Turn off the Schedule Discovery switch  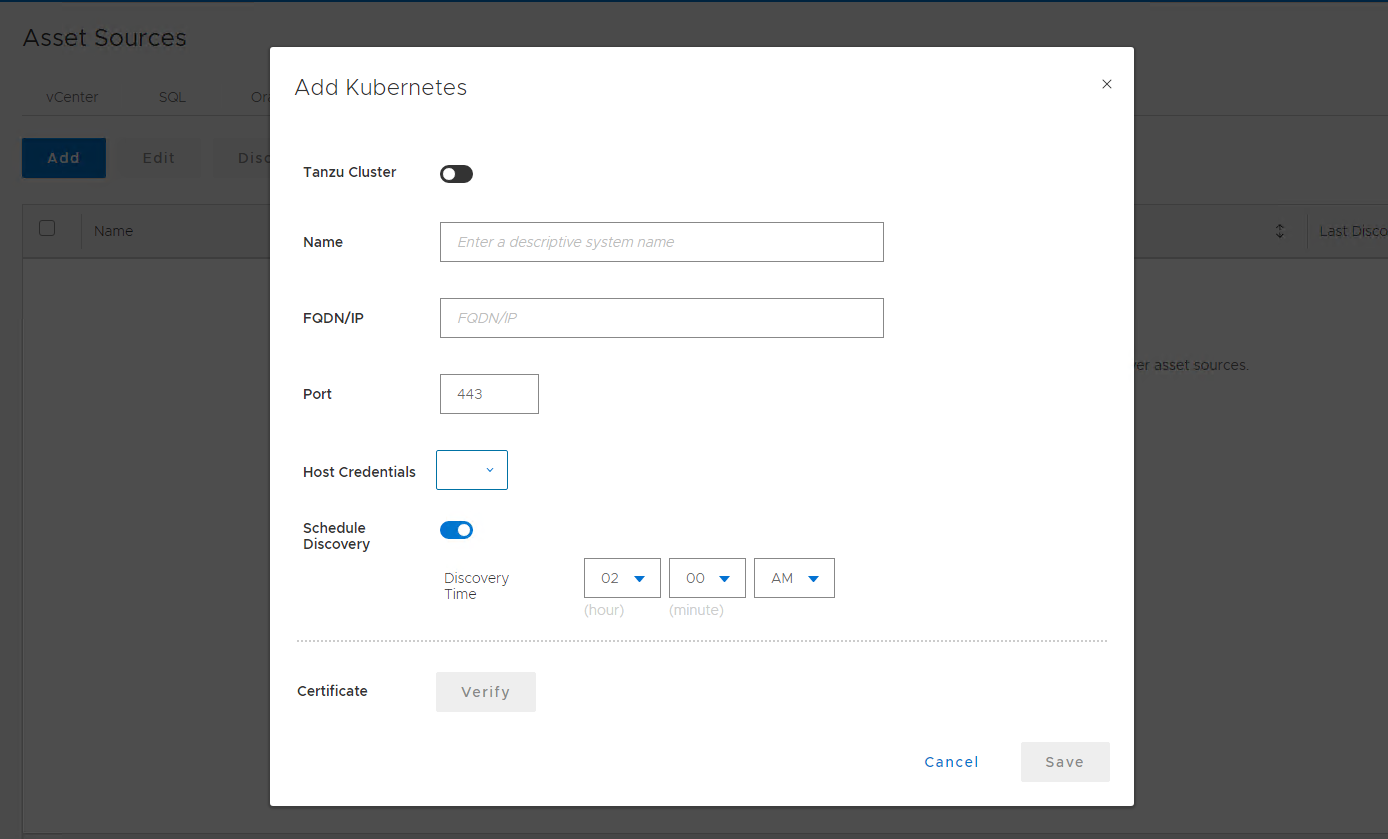(456, 530)
